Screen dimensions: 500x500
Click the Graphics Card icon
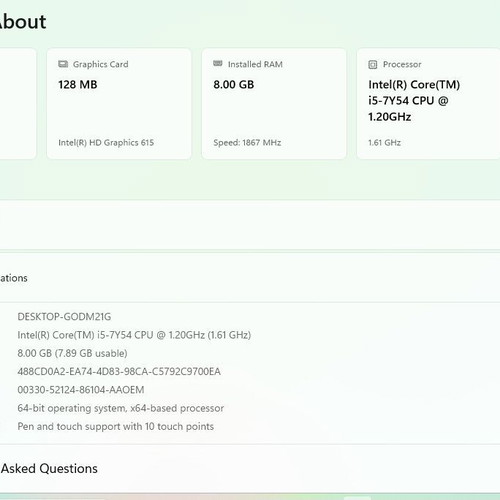63,64
